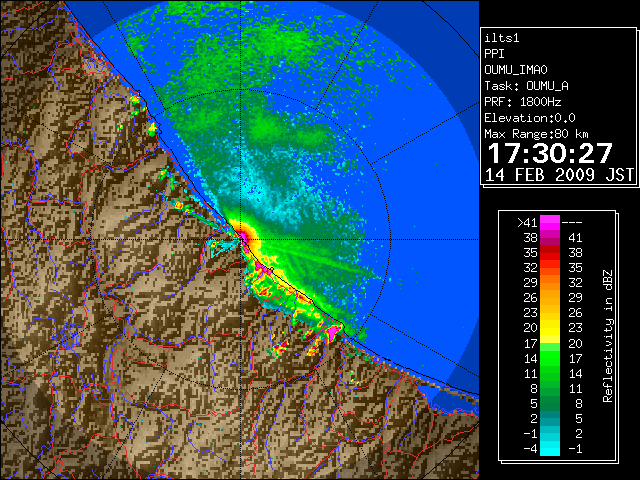
Task: Pick the cyan swatch beside '-4'
Action: coord(550,449)
